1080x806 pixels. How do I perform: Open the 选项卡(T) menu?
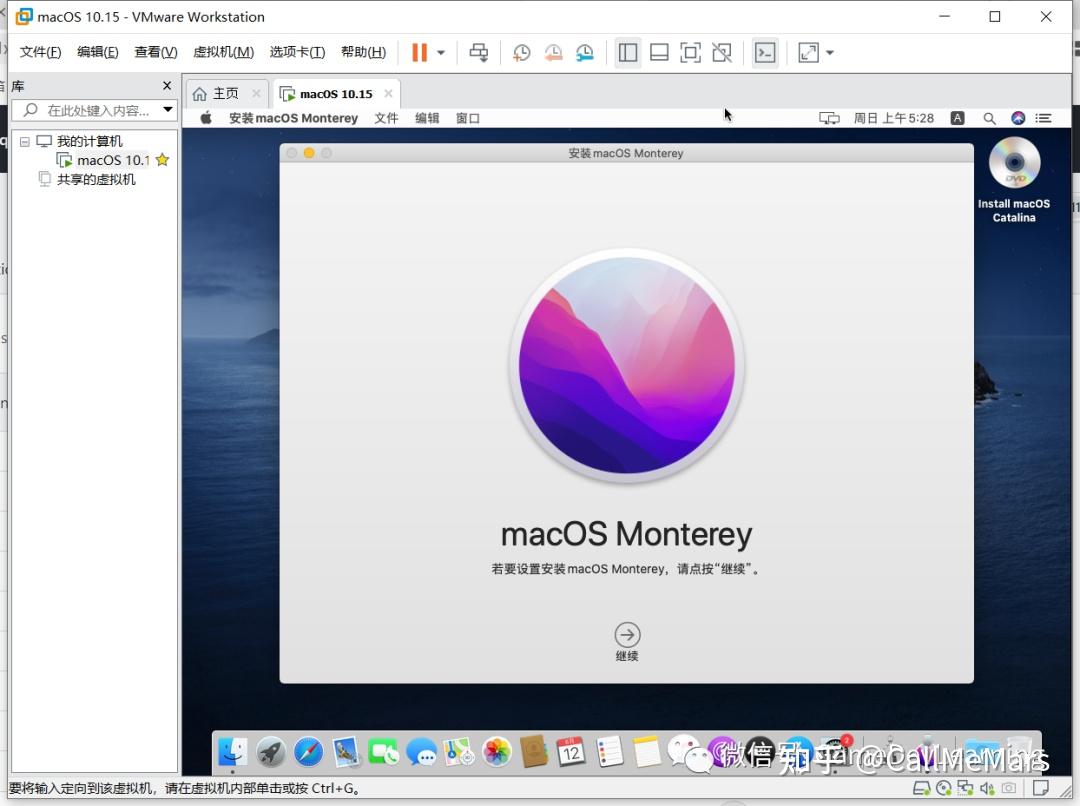(297, 52)
